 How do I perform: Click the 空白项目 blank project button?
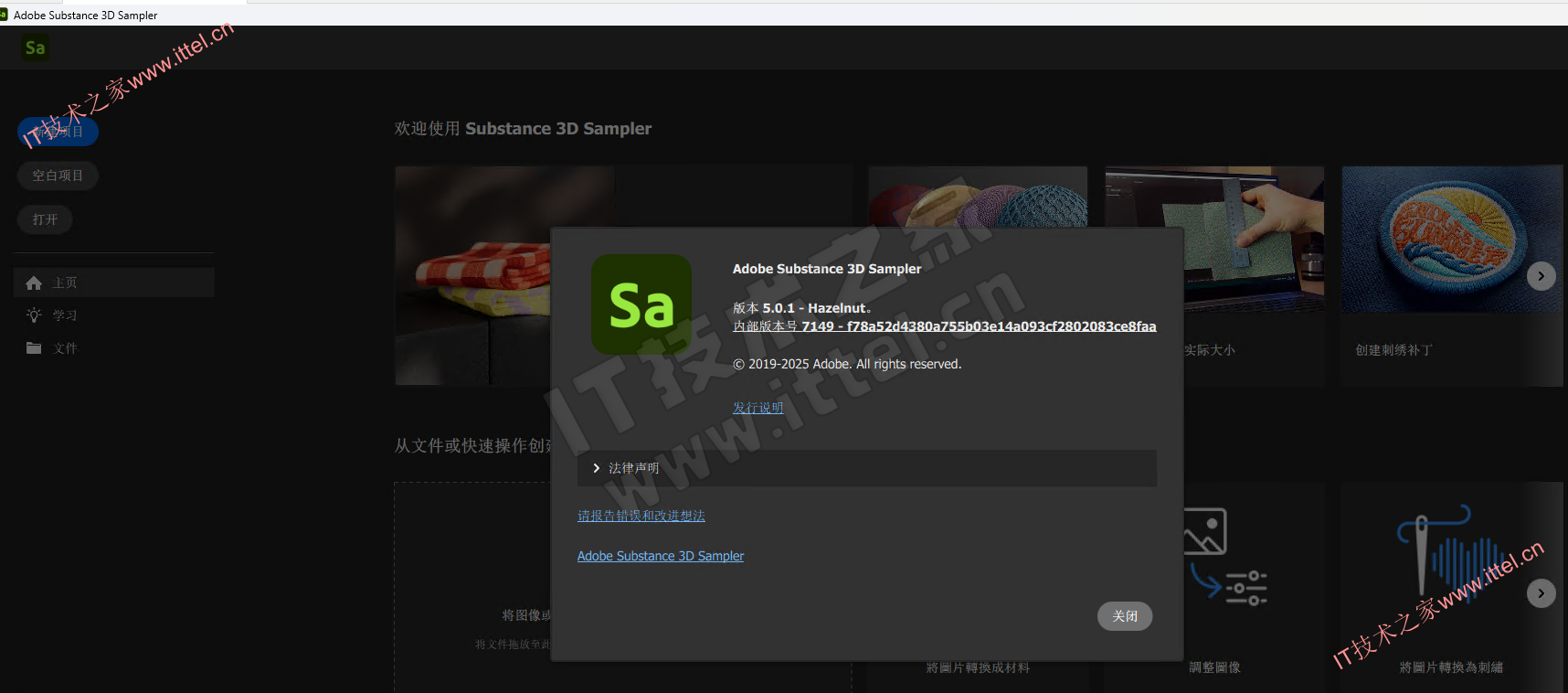point(58,176)
